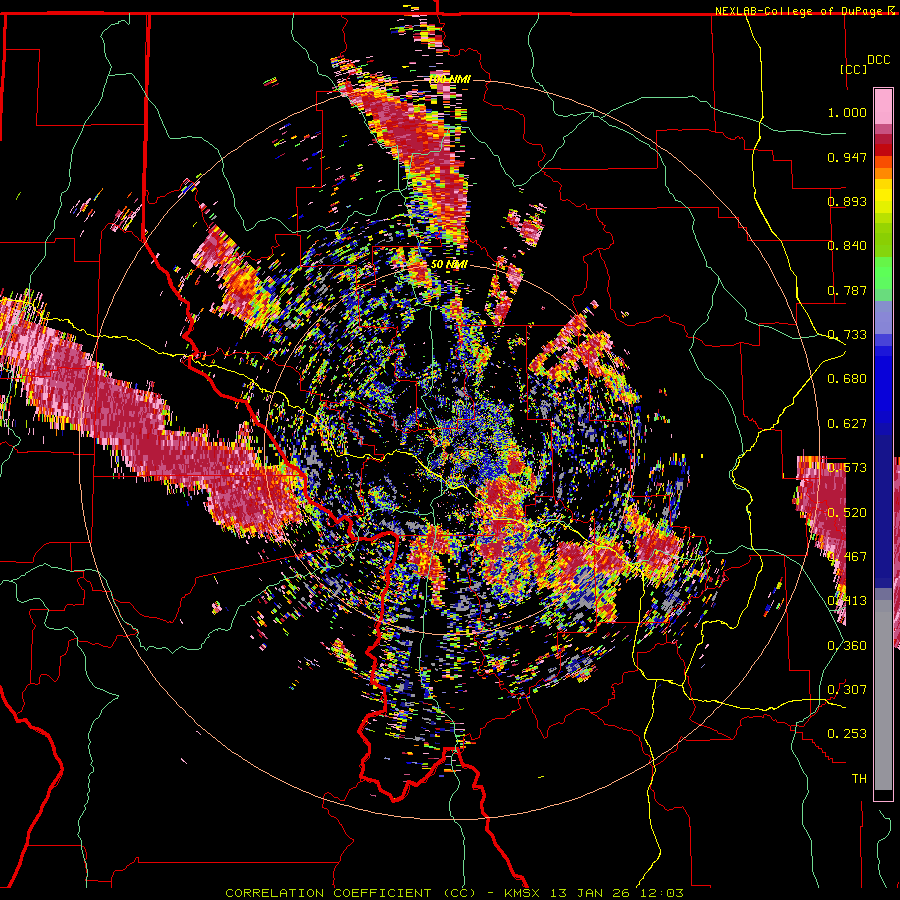The width and height of the screenshot is (900, 900).
Task: Pick the gray color bar segment
Action: pyautogui.click(x=883, y=697)
